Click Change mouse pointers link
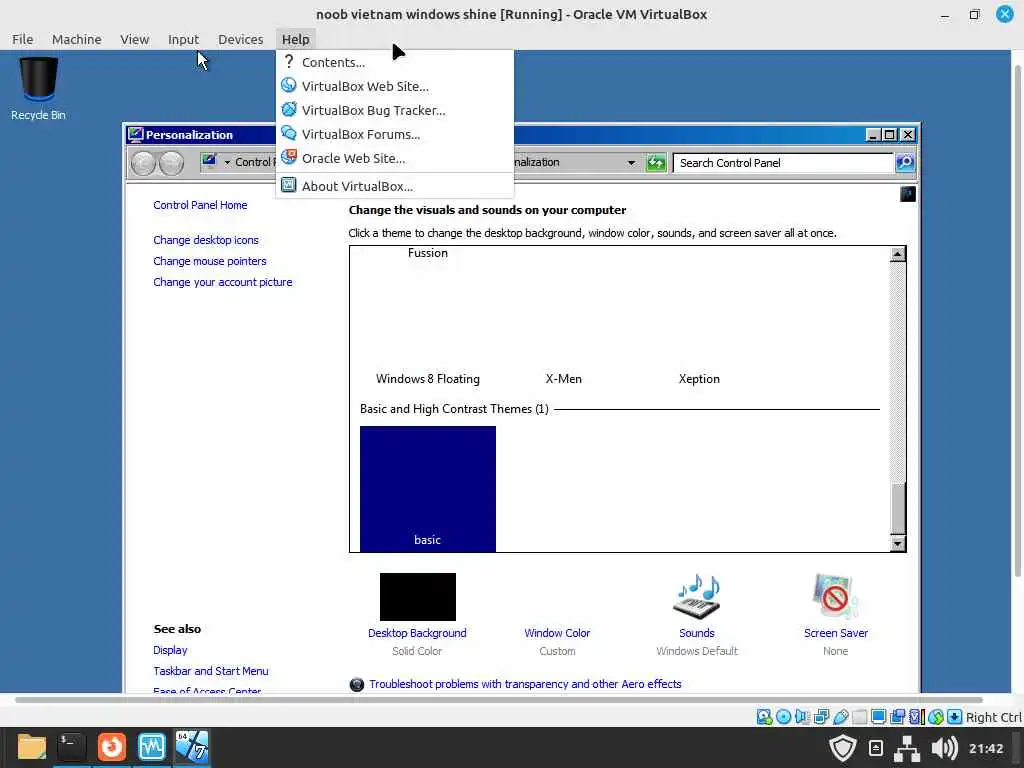This screenshot has height=768, width=1024. (210, 261)
